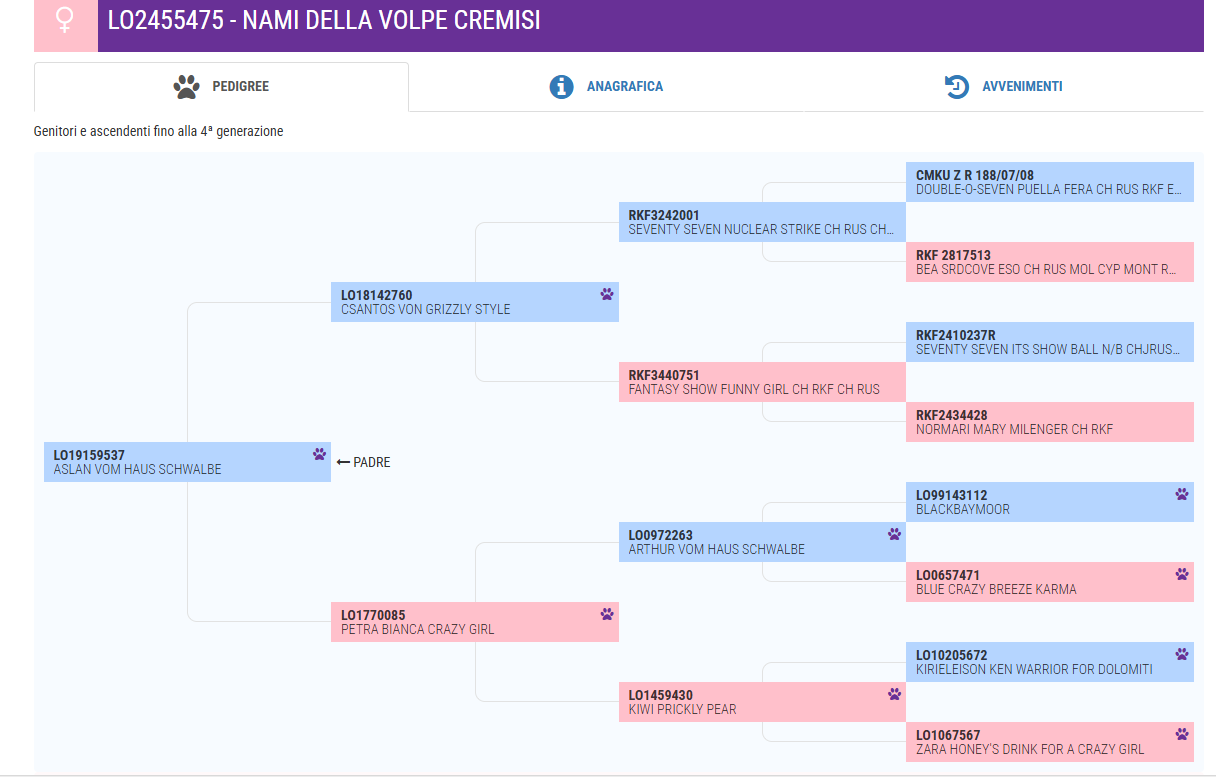
Task: Select DOUBLE-O-SEVEN PUELLA FERA pedigree box
Action: pos(1050,182)
